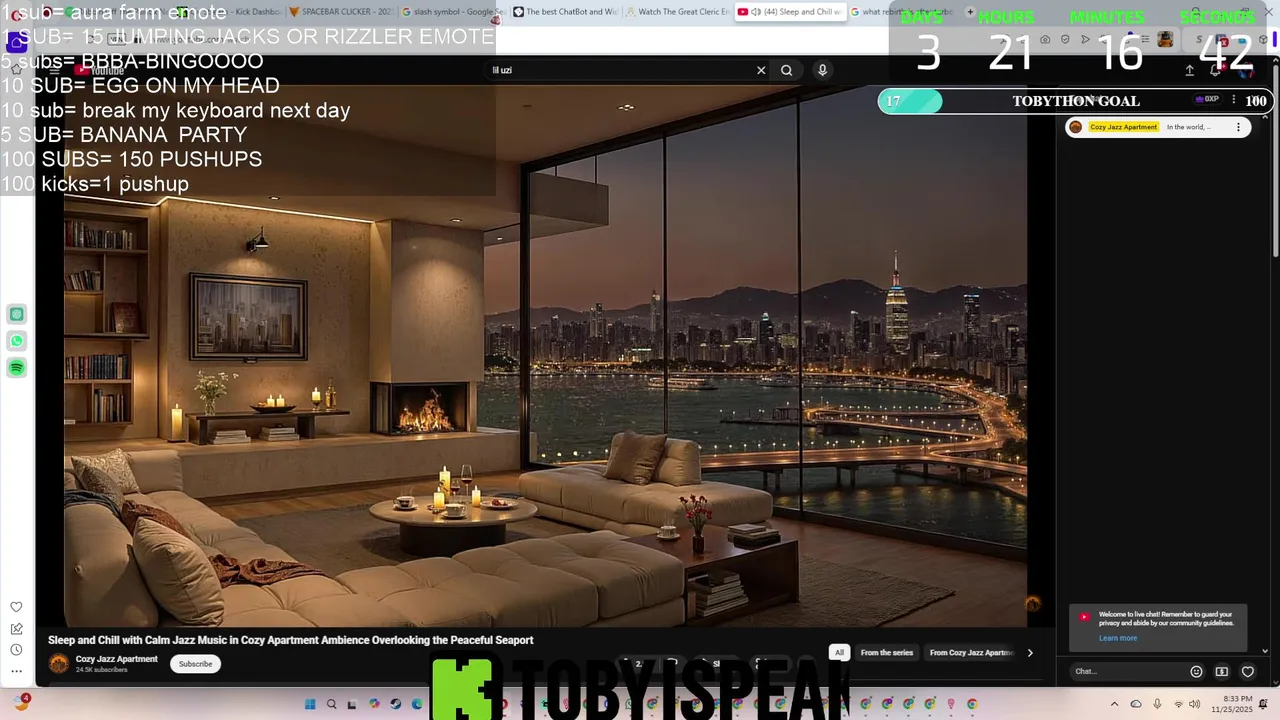This screenshot has width=1280, height=720.
Task: Open live chat options three-dot menu
Action: 1233,100
